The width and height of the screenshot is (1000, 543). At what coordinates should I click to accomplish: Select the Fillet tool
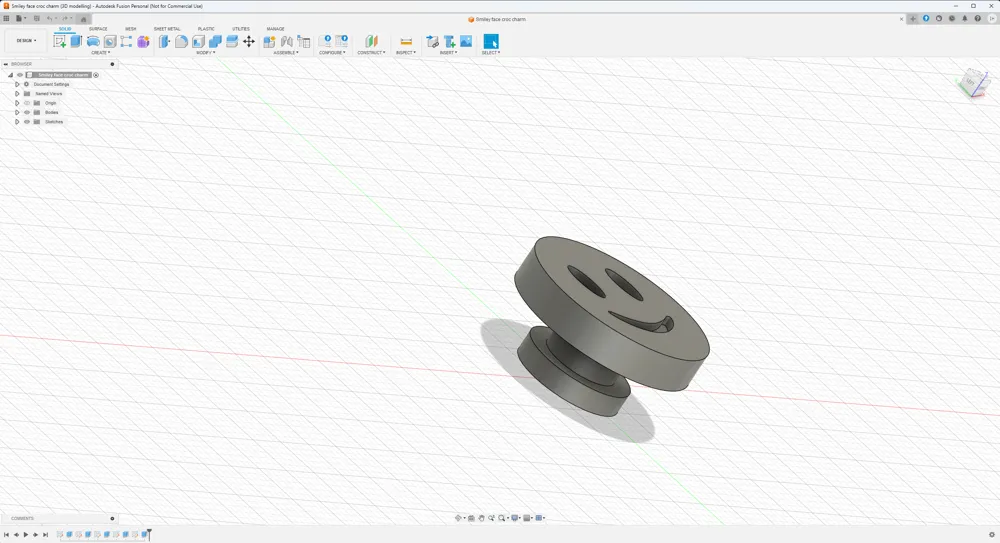pyautogui.click(x=181, y=41)
